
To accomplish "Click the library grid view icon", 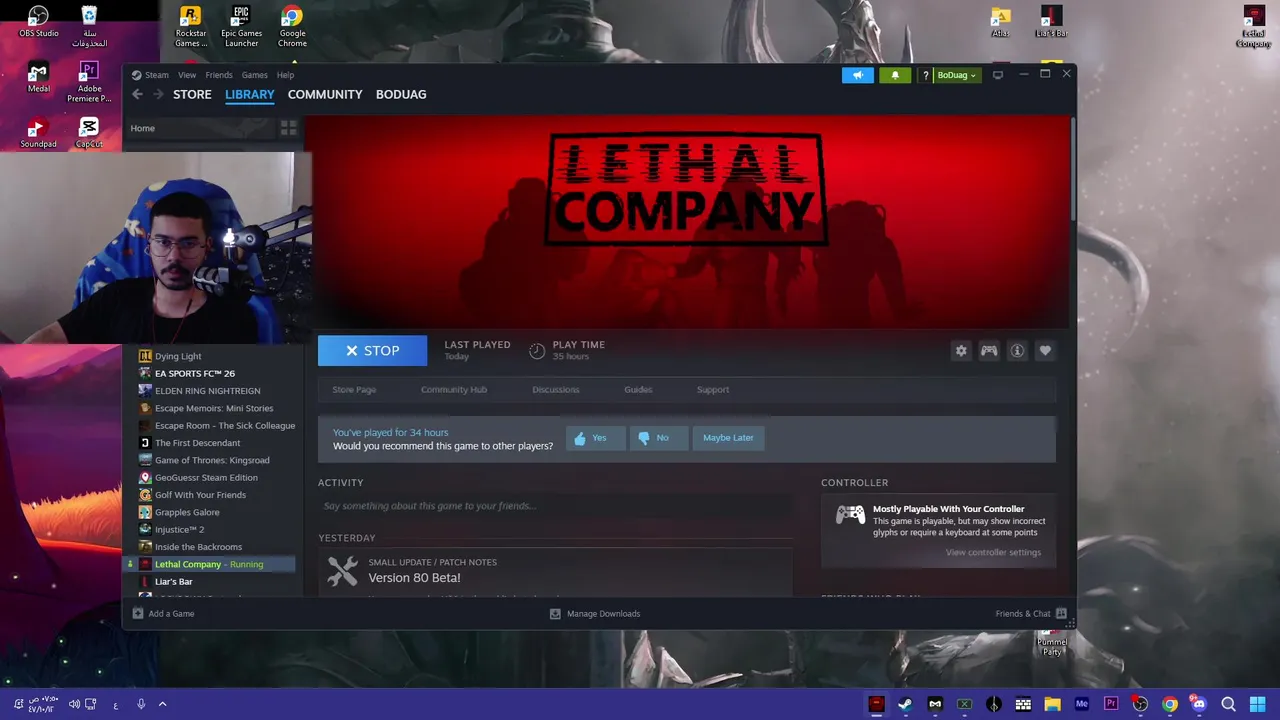I will 288,128.
